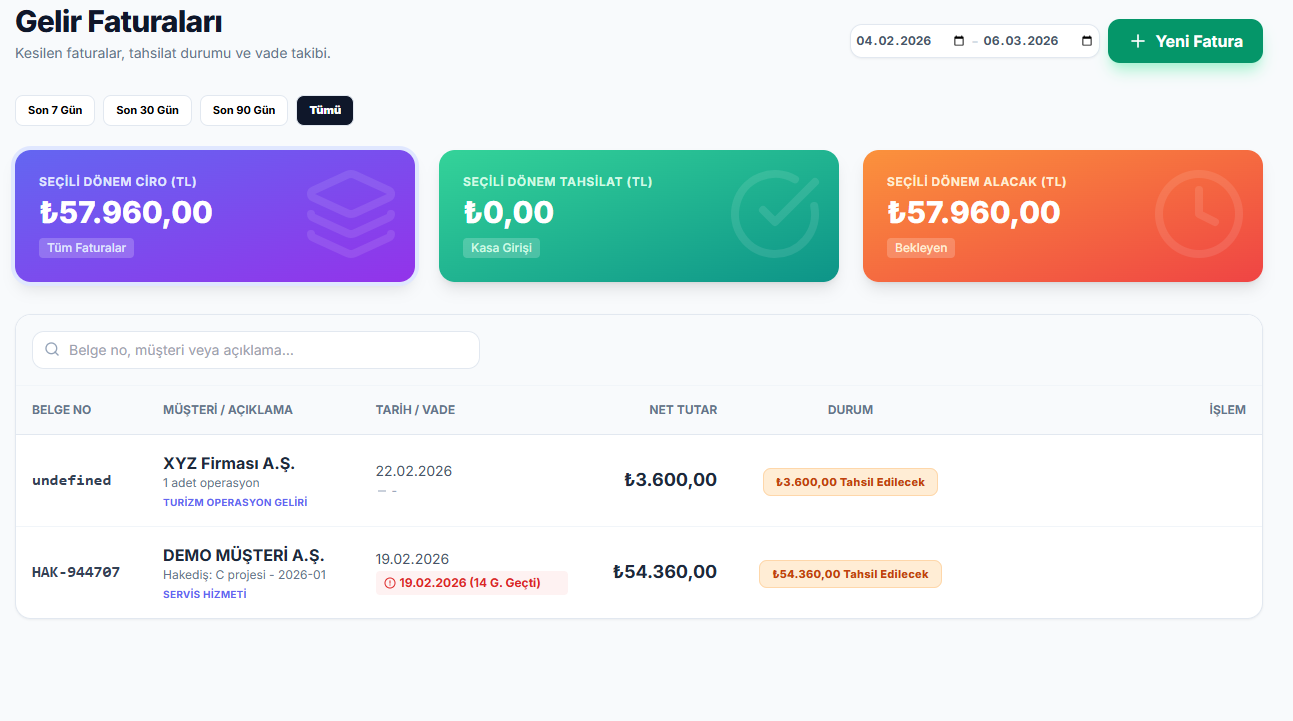1293x721 pixels.
Task: Select the Son 30 Gün filter
Action: click(x=147, y=110)
